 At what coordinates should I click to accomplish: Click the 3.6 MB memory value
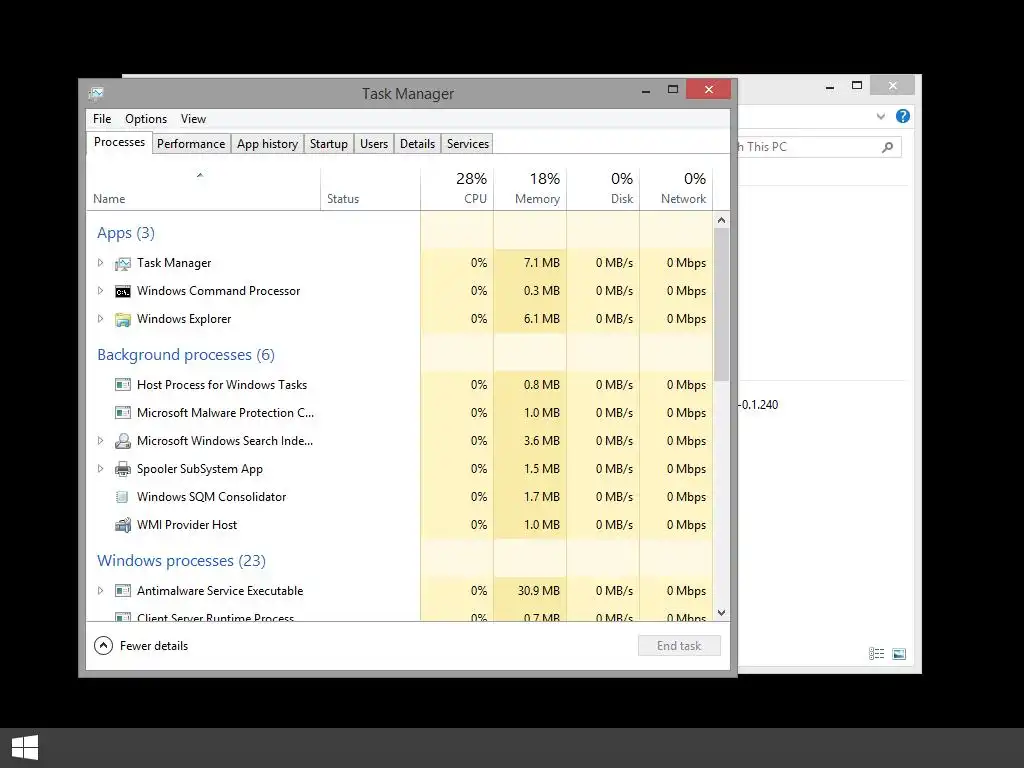[542, 441]
